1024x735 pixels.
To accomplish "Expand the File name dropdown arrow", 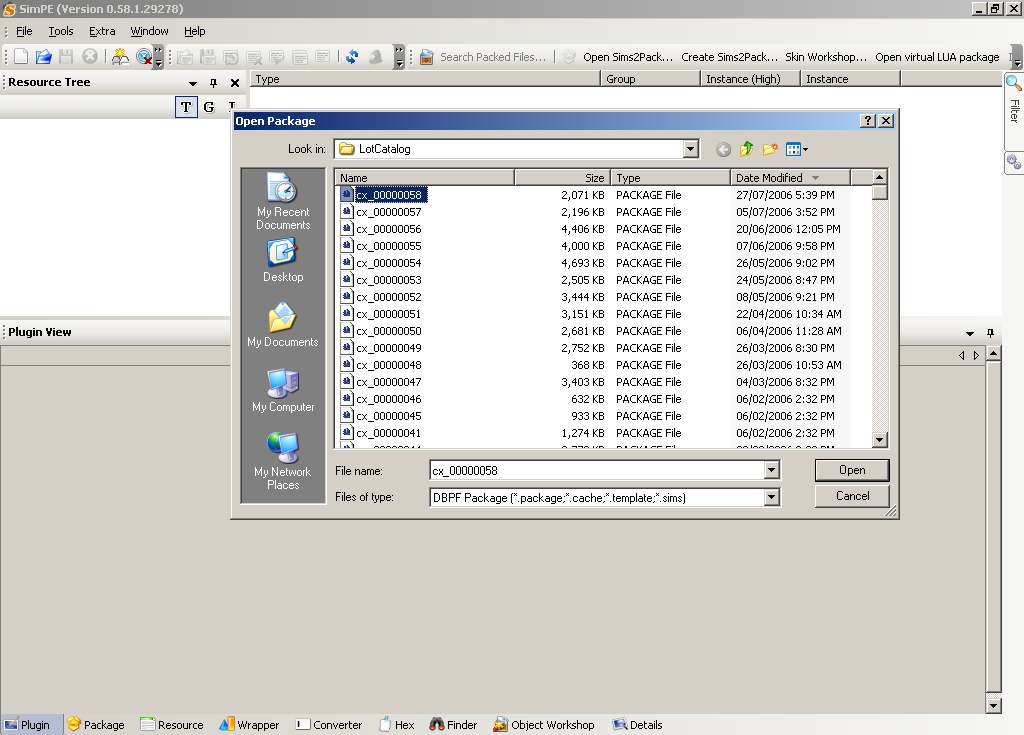I will pos(771,470).
